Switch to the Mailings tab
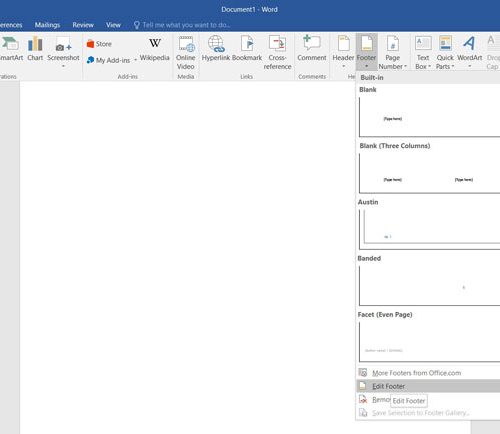Viewport: 500px width, 434px height. coord(47,25)
